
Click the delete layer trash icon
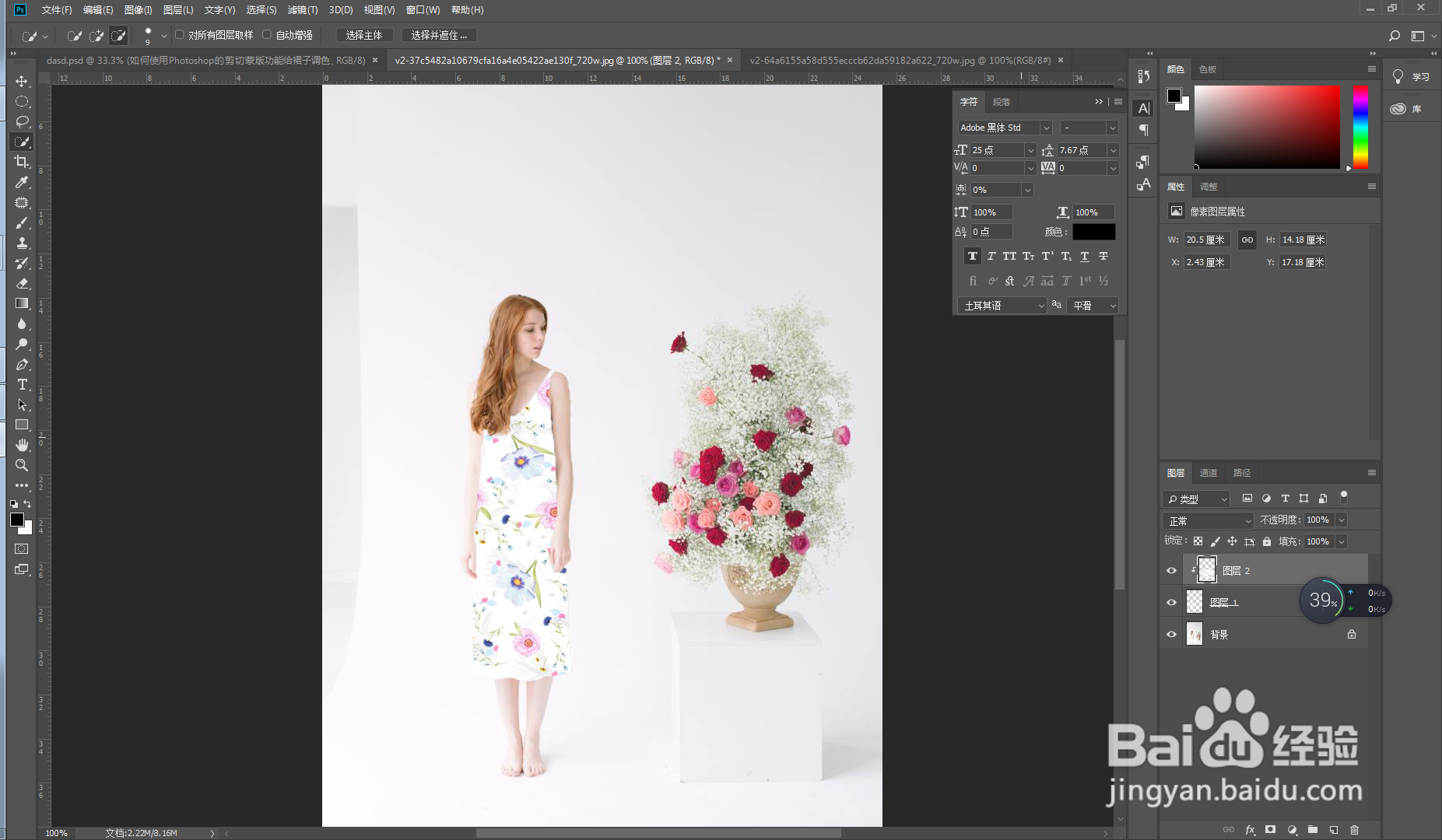pyautogui.click(x=1354, y=830)
